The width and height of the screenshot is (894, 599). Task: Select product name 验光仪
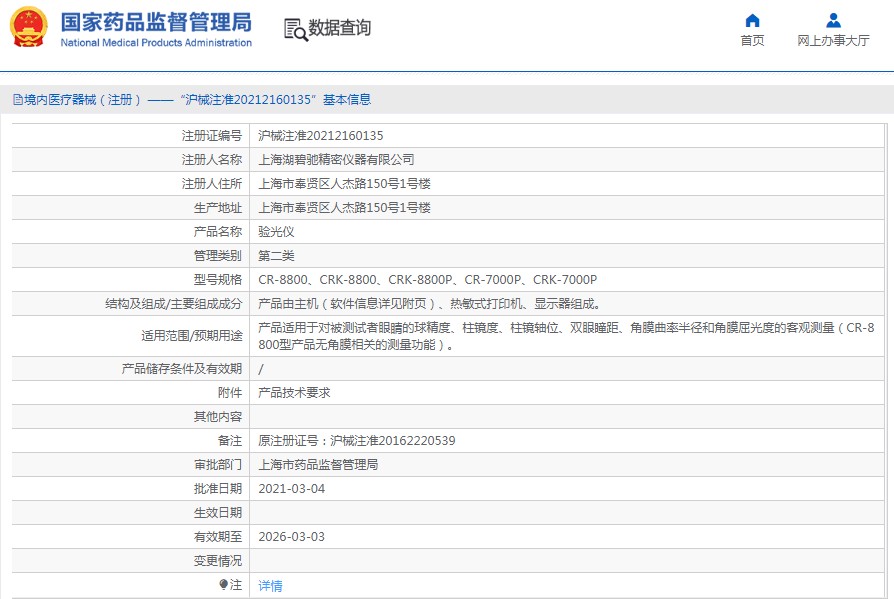pyautogui.click(x=276, y=231)
